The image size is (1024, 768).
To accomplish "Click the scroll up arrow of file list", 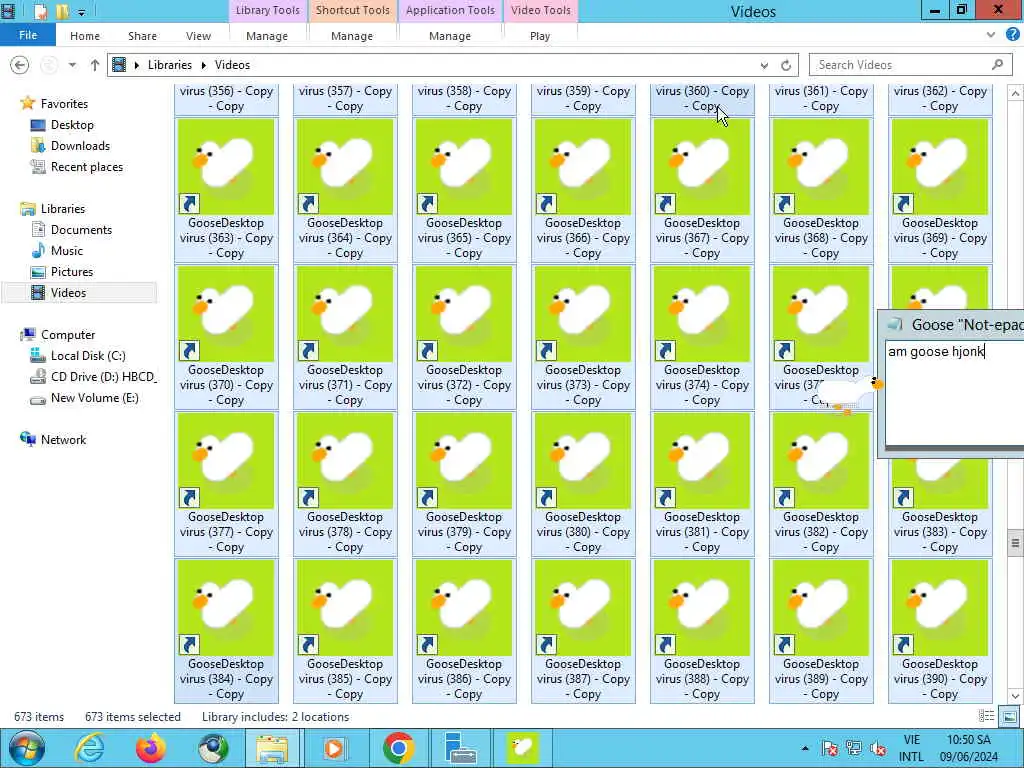I will tap(1015, 93).
